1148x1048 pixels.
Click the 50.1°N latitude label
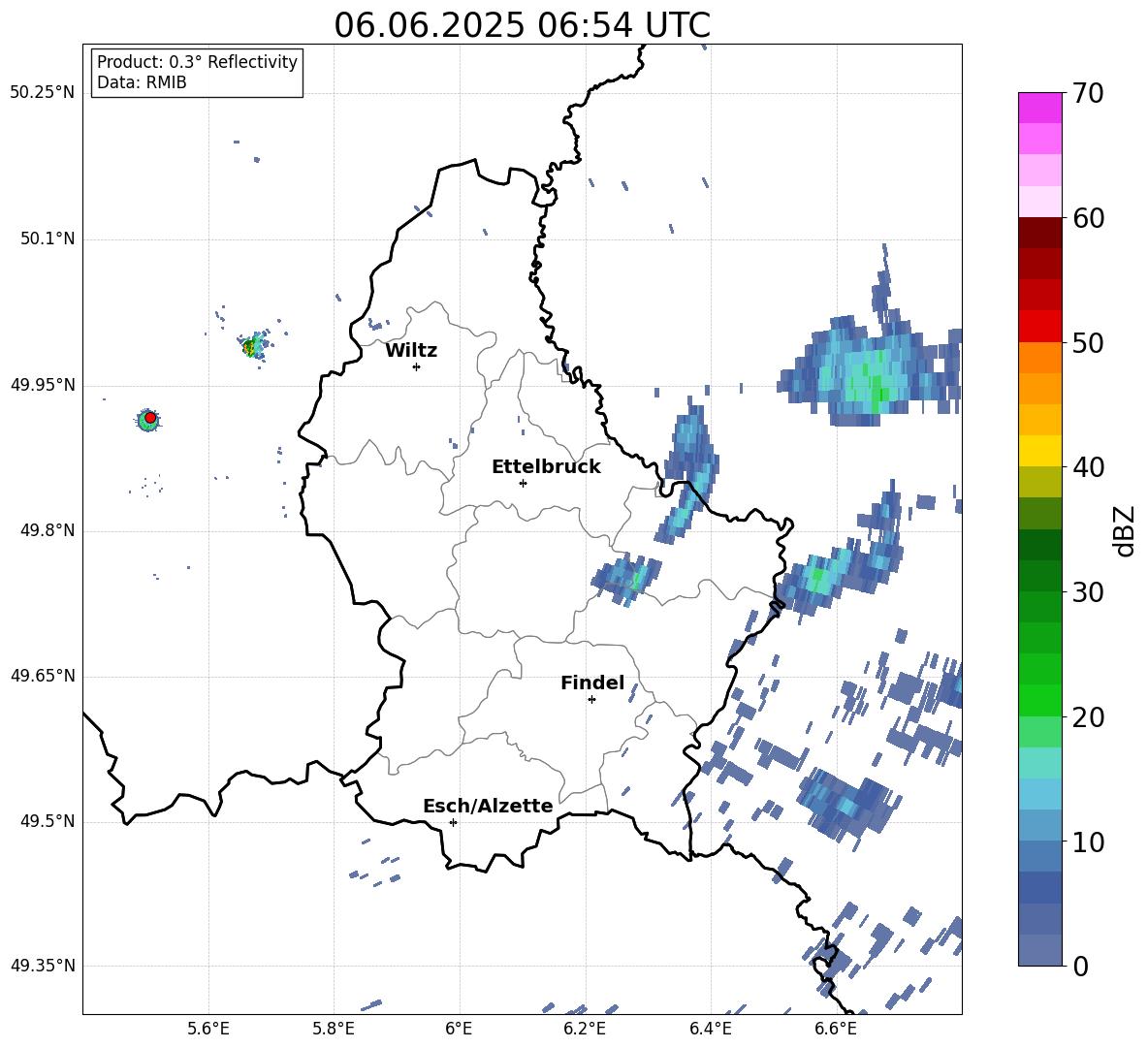click(x=47, y=239)
